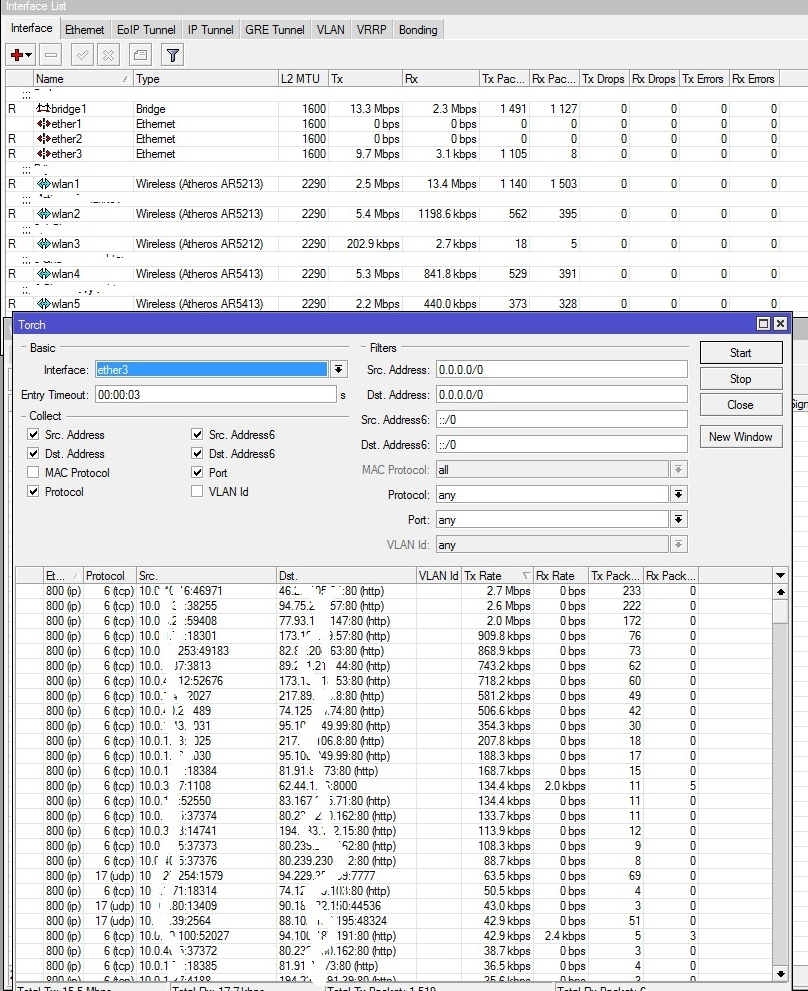Select the wlan4 wireless interface icon
Screen dimensions: 808x991
[43, 274]
